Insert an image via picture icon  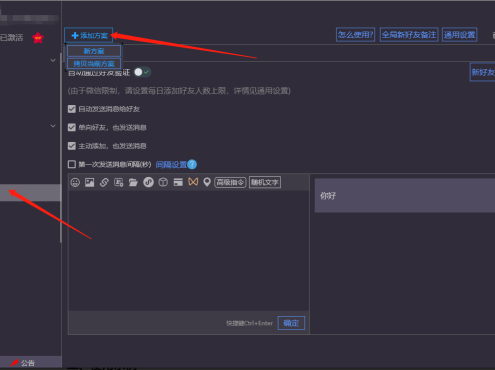pos(89,182)
